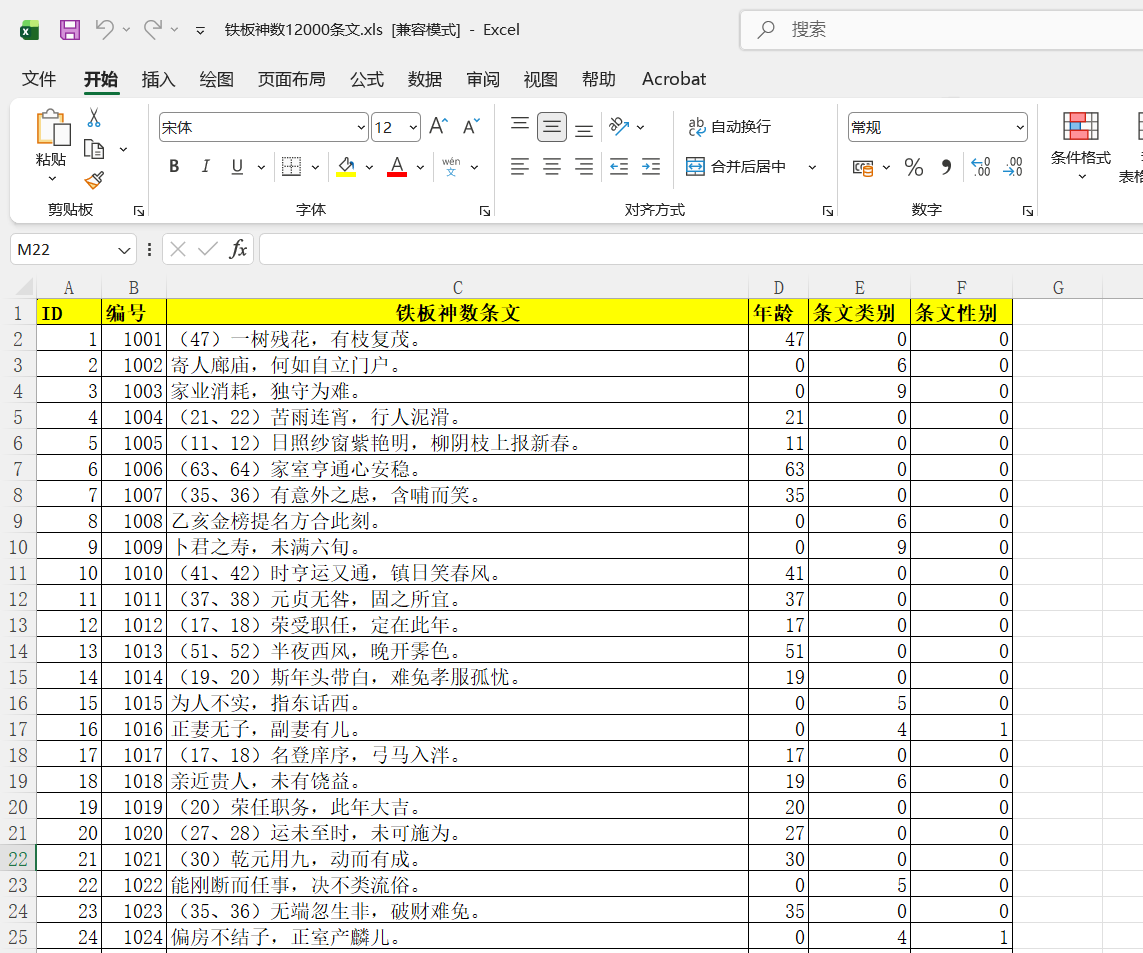Click the decrease decimal places icon
The width and height of the screenshot is (1143, 953).
coord(1013,167)
